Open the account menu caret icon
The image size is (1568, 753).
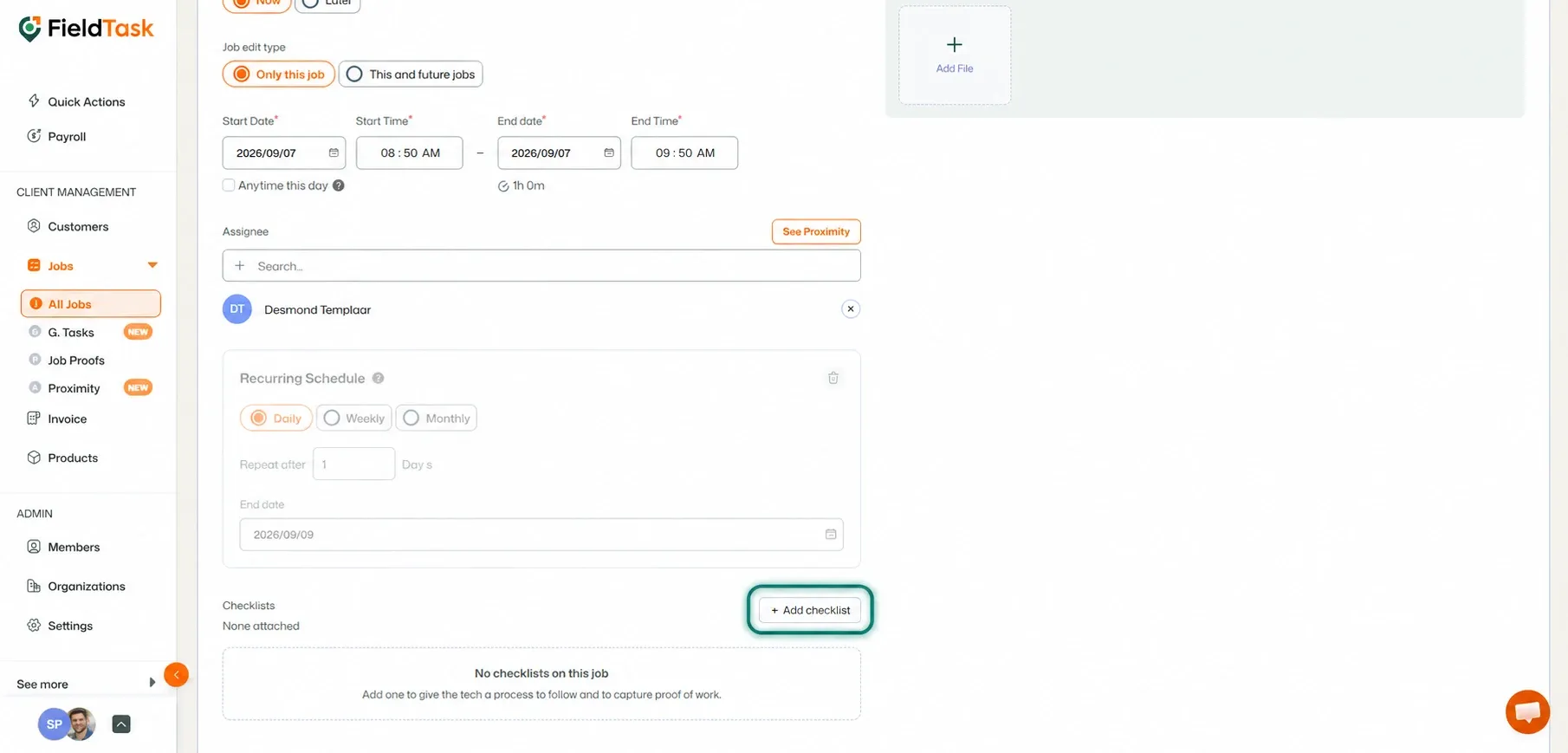121,724
